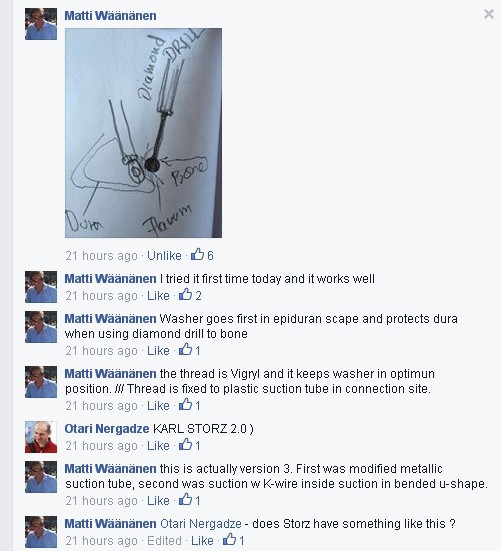
Task: Click the tagged Otari Nergadze mention in last comment
Action: coord(201,524)
